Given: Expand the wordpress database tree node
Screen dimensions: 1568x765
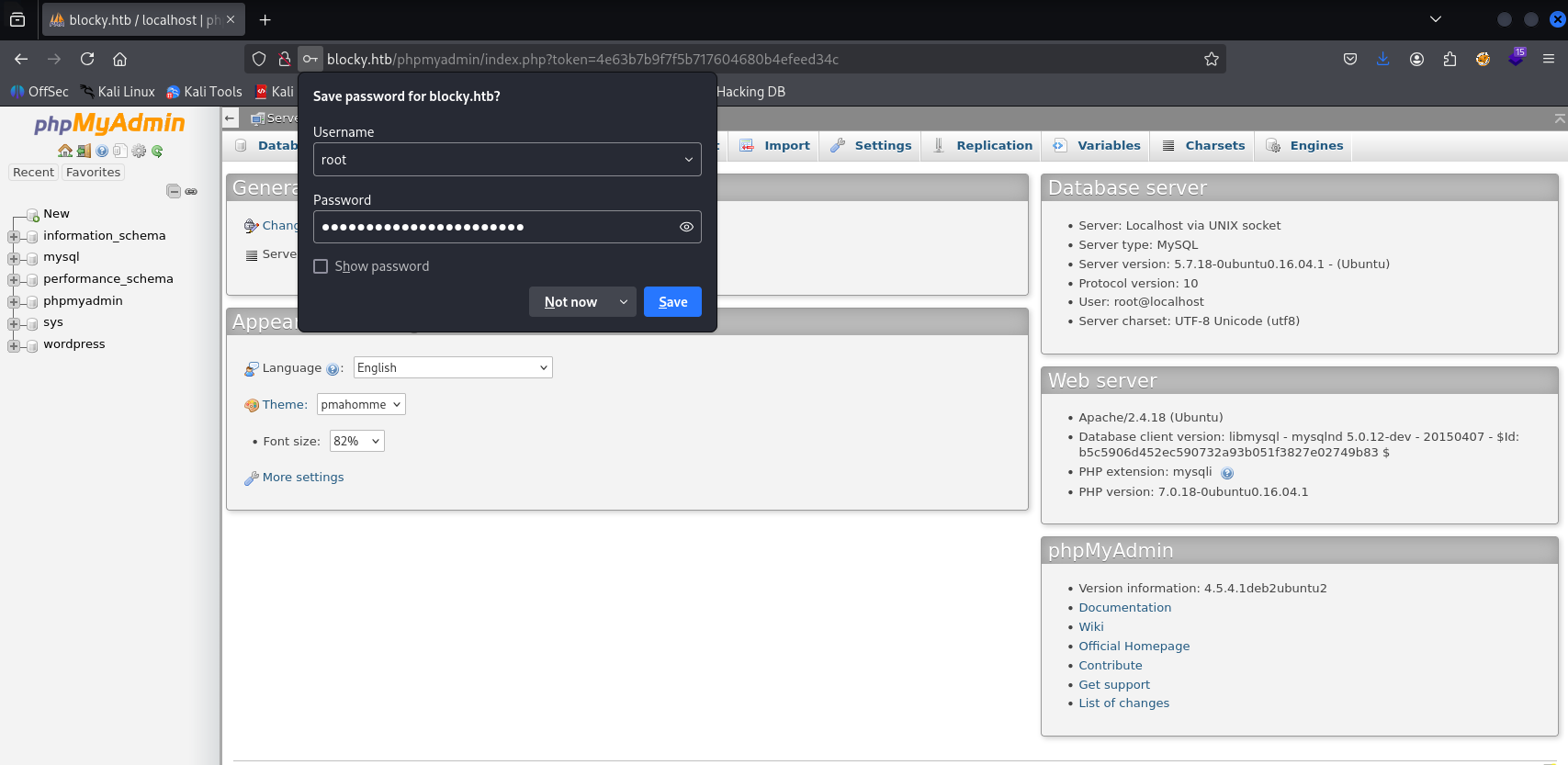Looking at the screenshot, I should pos(14,345).
